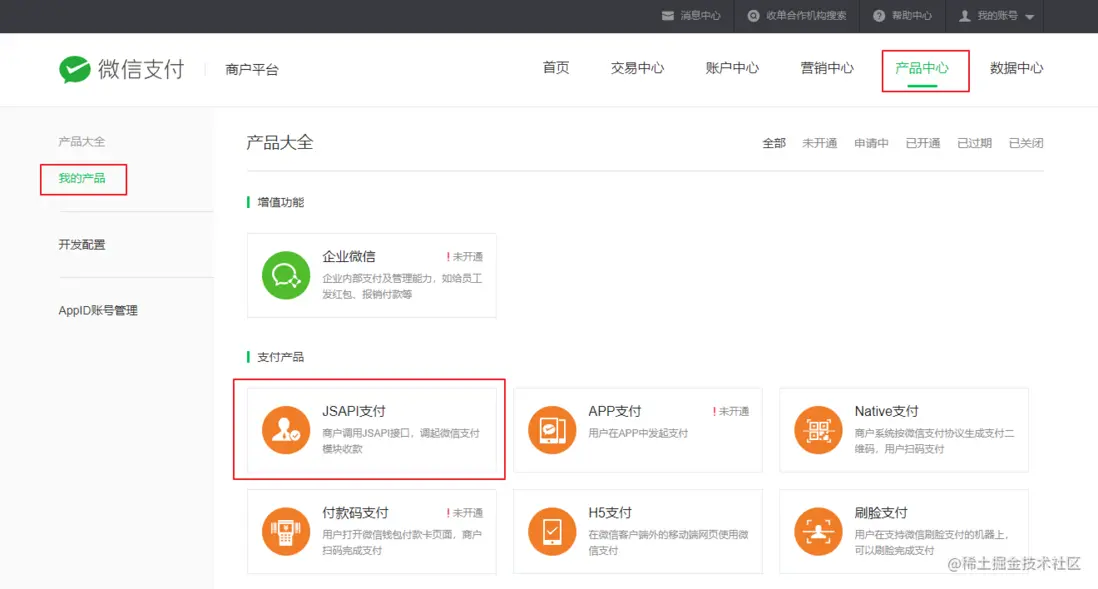Open the 账户中心 tab
Viewport: 1098px width, 589px height.
pyautogui.click(x=732, y=68)
